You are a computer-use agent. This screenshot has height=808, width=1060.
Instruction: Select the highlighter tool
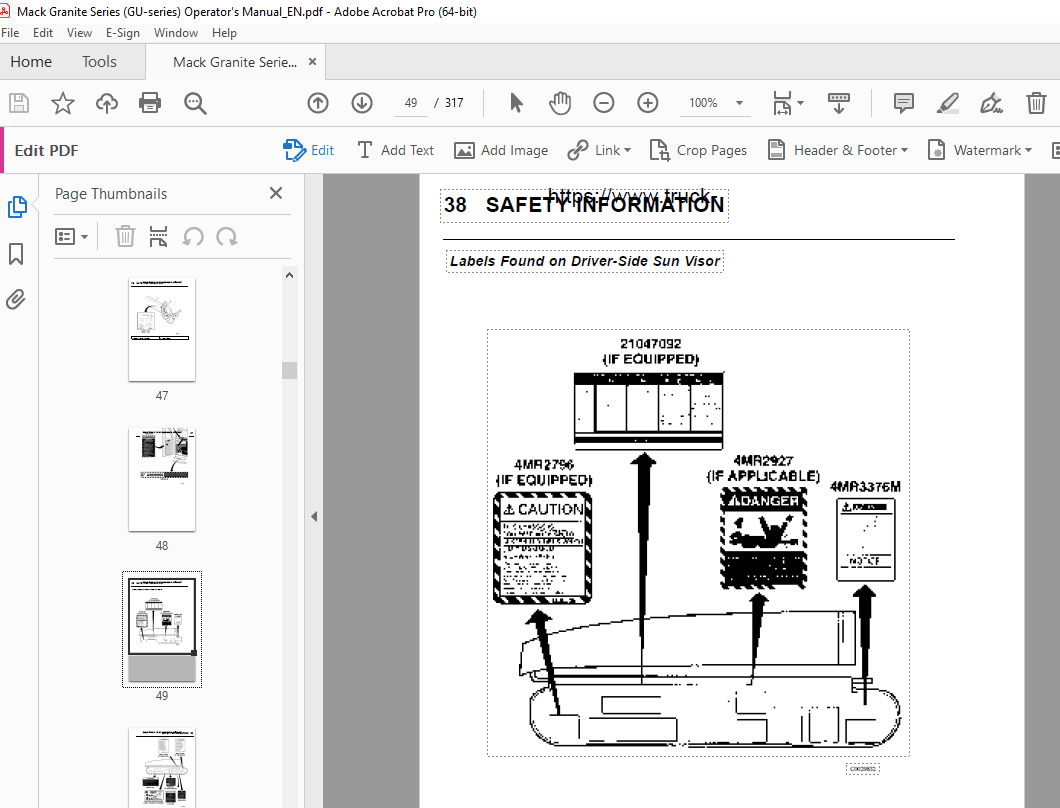click(947, 102)
